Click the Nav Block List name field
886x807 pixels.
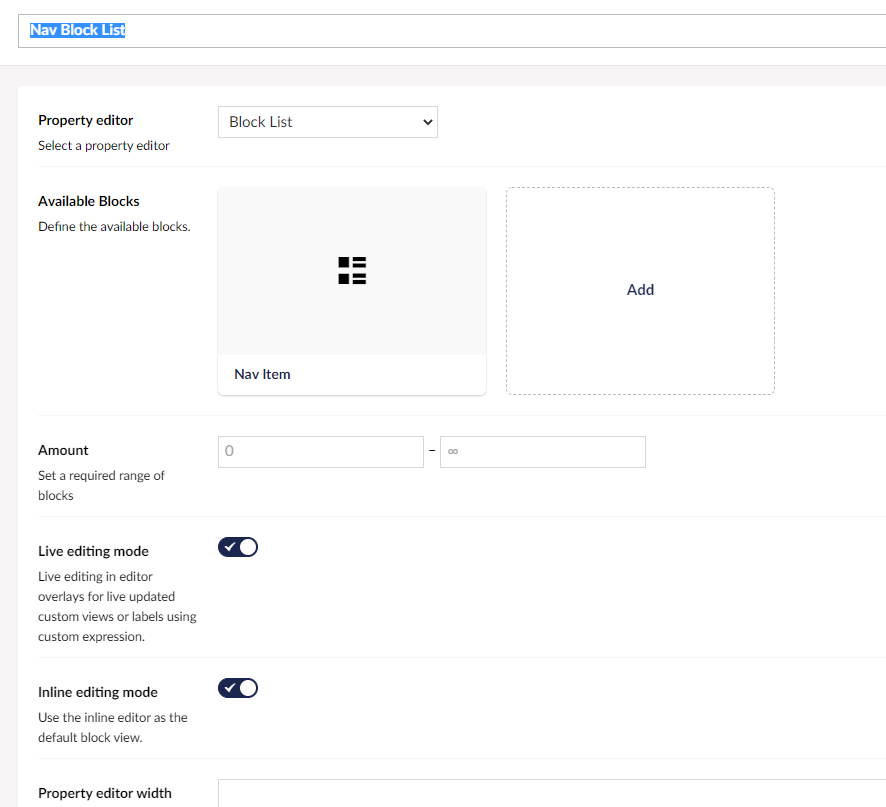[452, 31]
